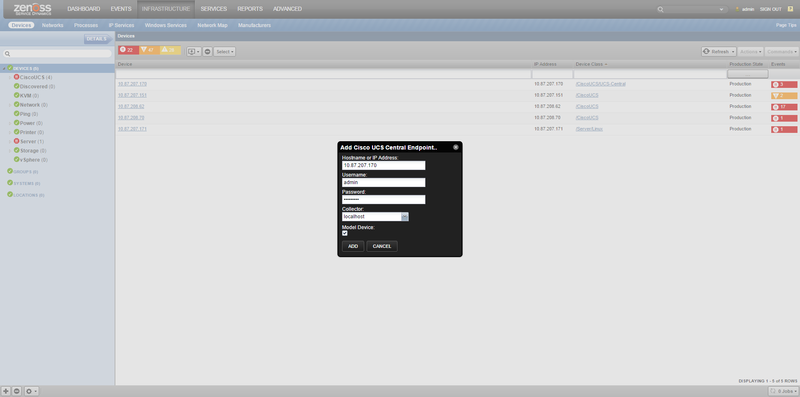The image size is (800, 397).
Task: Open the /CiscoUCS/UCS-Central class link
Action: 601,84
